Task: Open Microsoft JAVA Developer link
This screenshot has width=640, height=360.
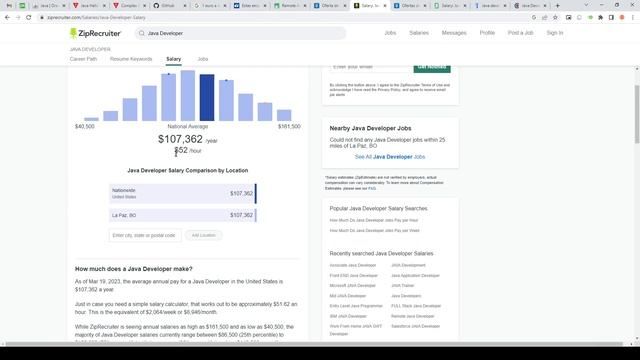Action: (x=352, y=286)
